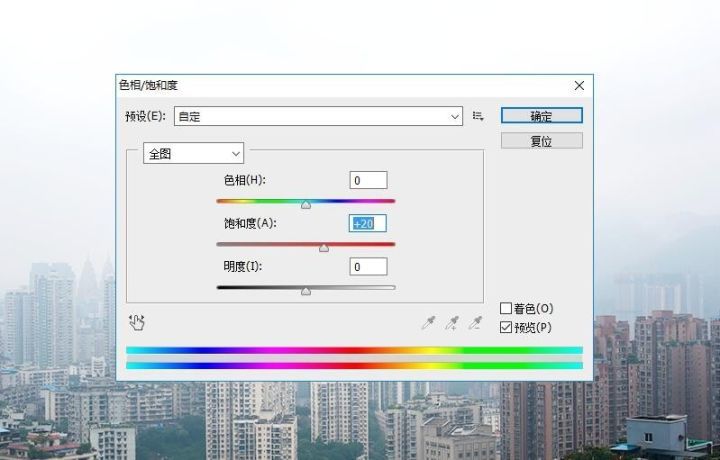The image size is (720, 460).
Task: Click the preset options menu icon
Action: click(x=478, y=116)
